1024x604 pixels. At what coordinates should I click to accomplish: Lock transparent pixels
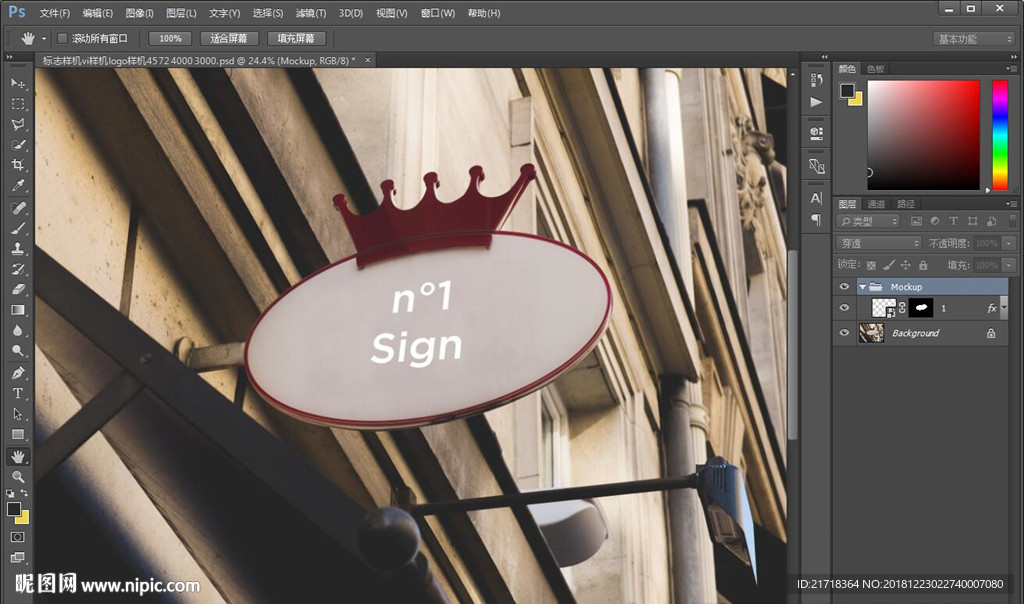(871, 265)
